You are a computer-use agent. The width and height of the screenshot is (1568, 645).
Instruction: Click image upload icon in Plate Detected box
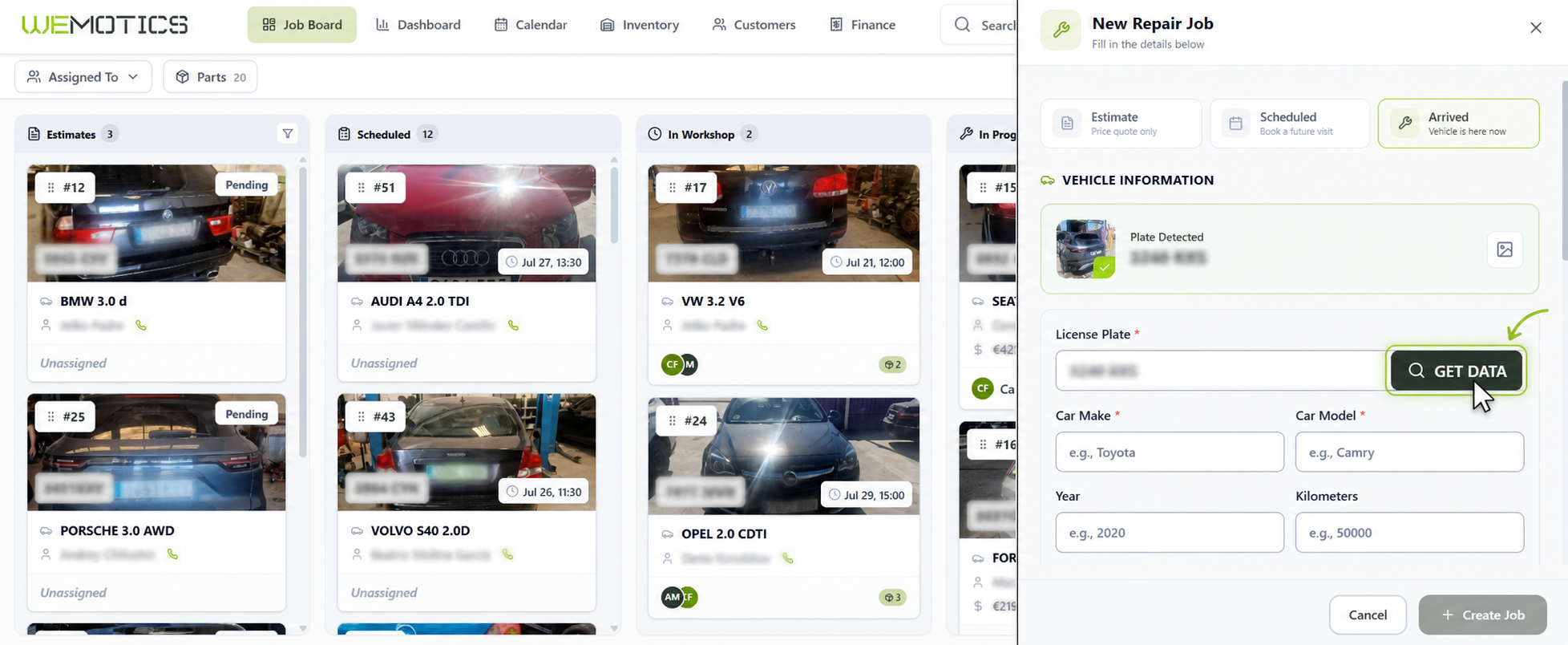1505,249
